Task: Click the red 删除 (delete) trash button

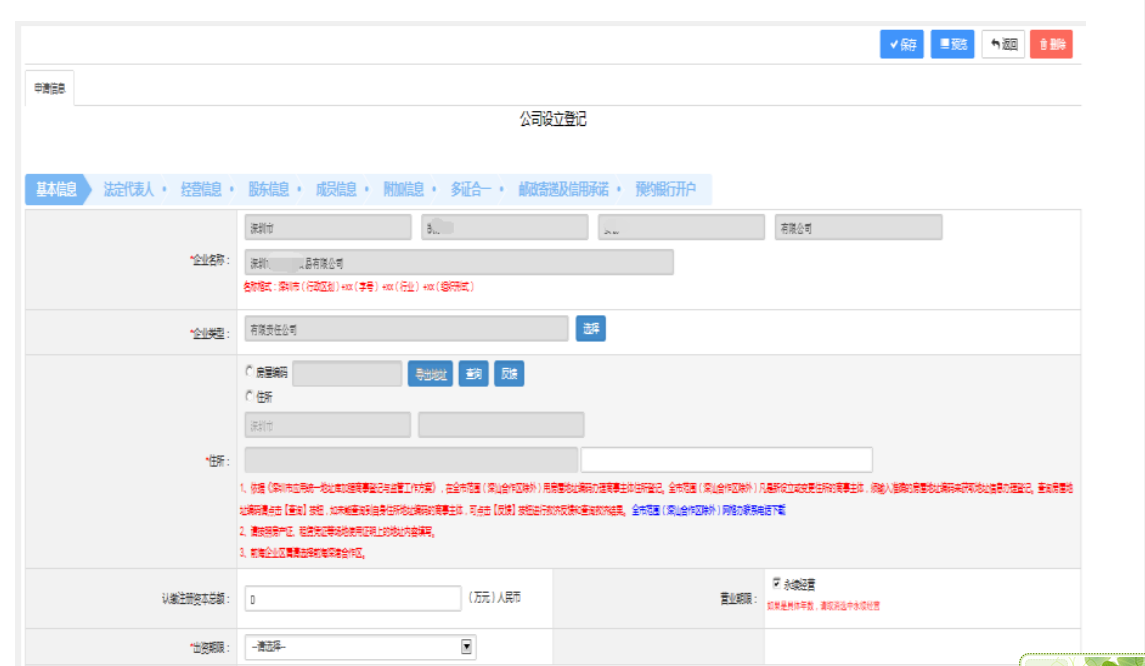Action: (1051, 45)
